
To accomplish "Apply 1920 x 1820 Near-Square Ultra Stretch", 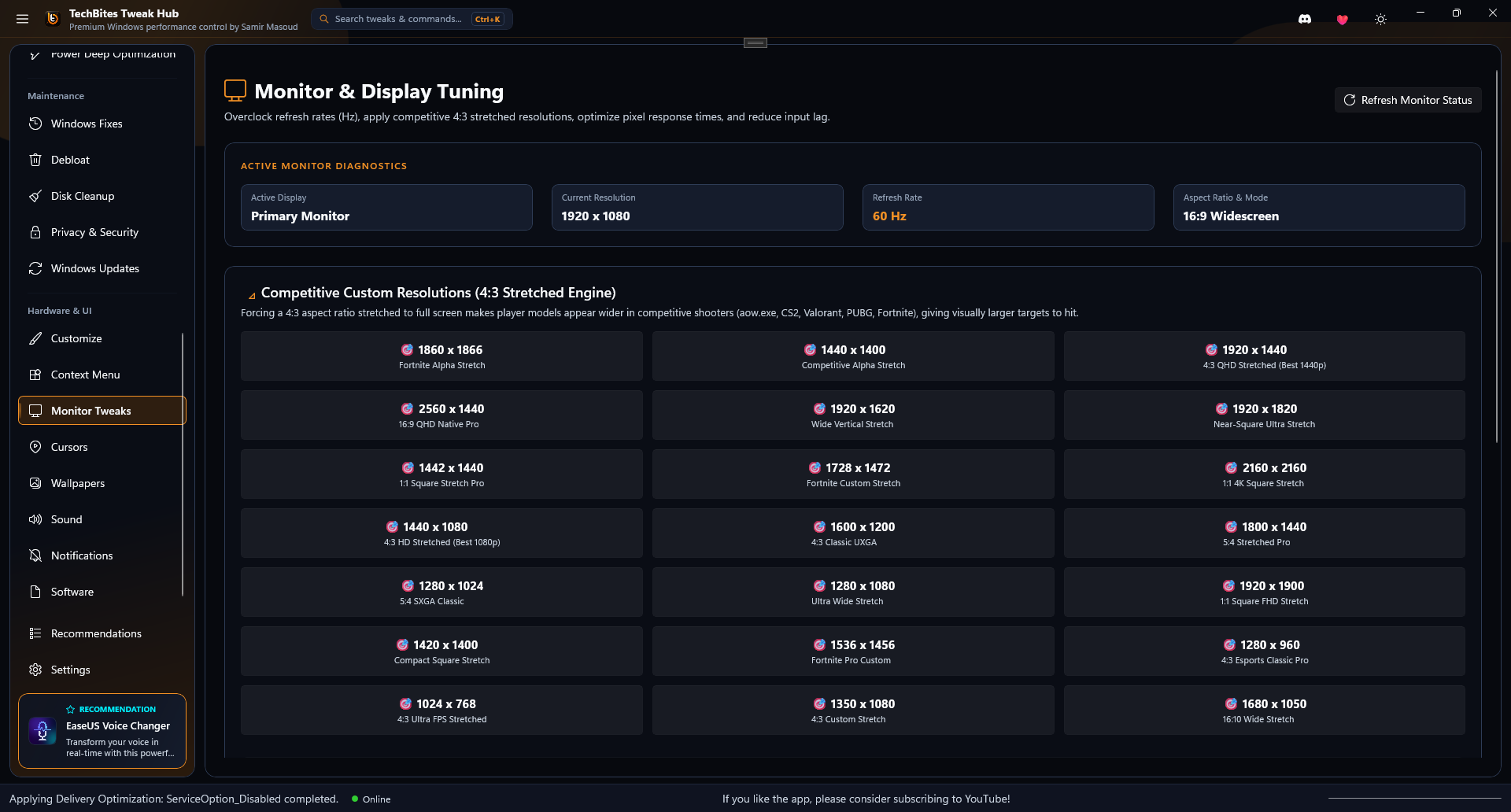I will (1265, 415).
